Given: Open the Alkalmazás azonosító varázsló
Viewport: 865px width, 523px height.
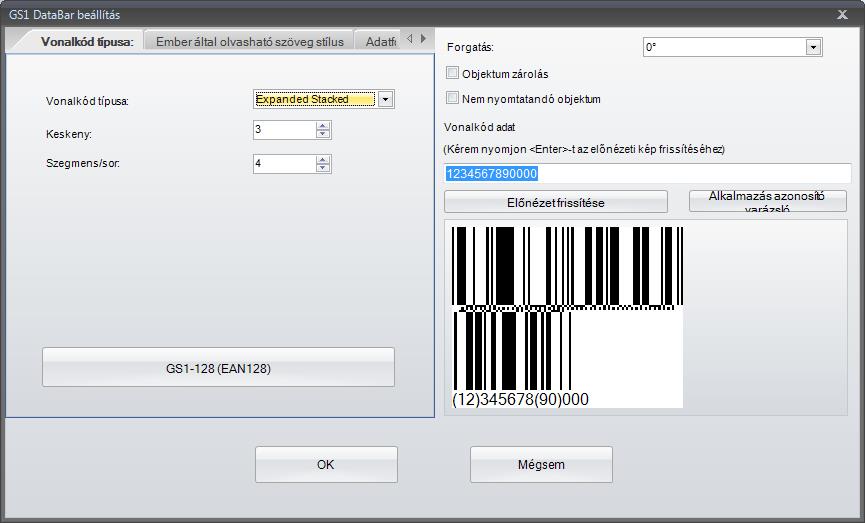Looking at the screenshot, I should click(767, 201).
